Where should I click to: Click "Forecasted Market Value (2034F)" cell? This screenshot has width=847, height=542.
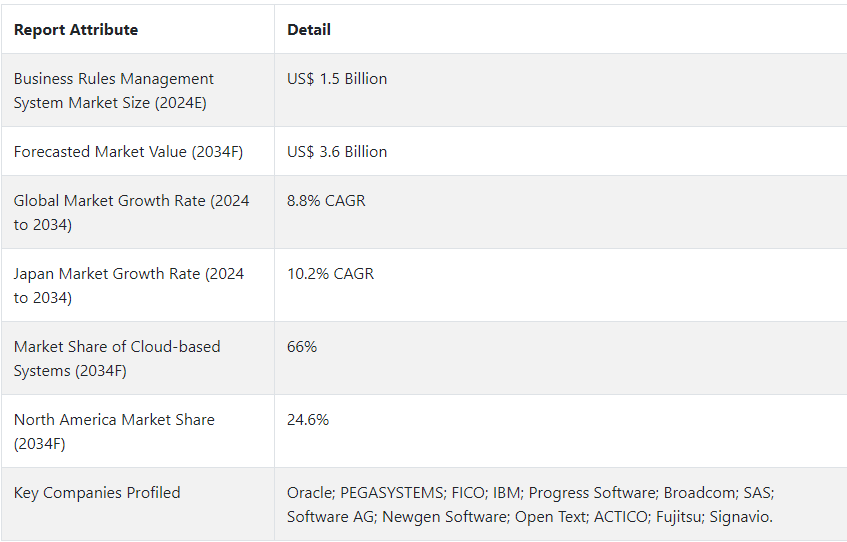pos(138,151)
